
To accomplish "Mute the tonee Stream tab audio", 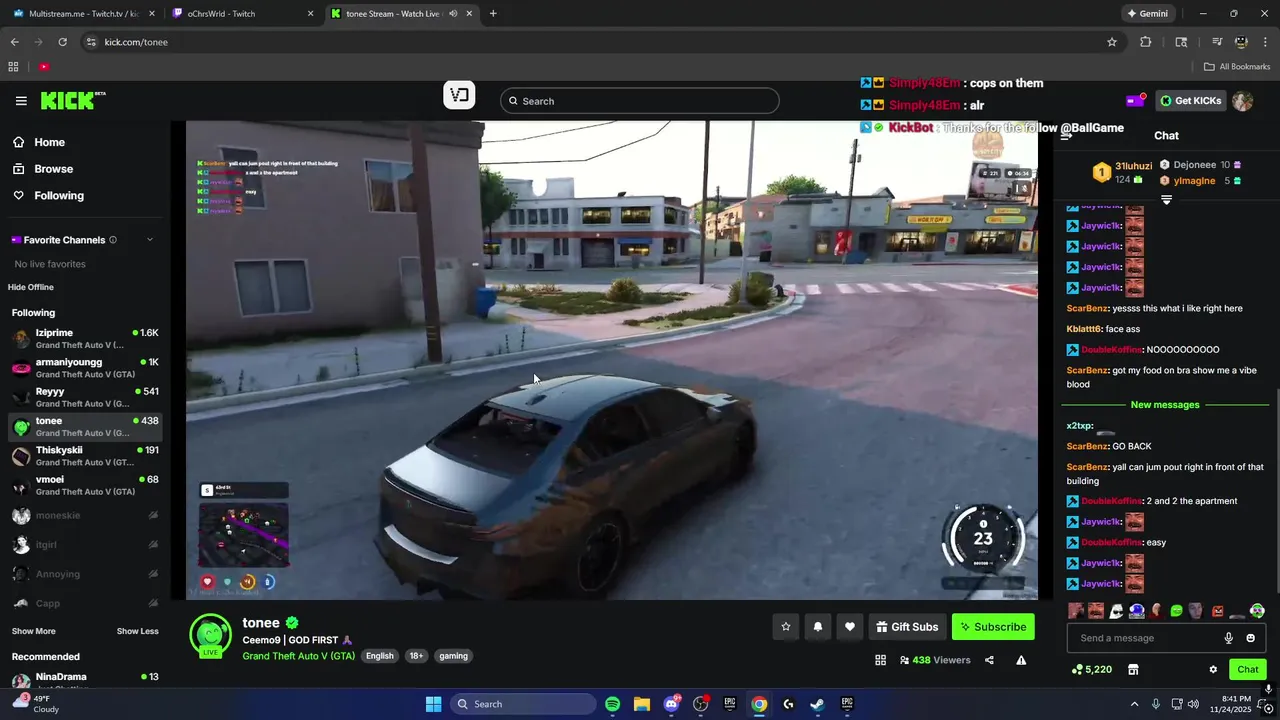I will (x=453, y=14).
